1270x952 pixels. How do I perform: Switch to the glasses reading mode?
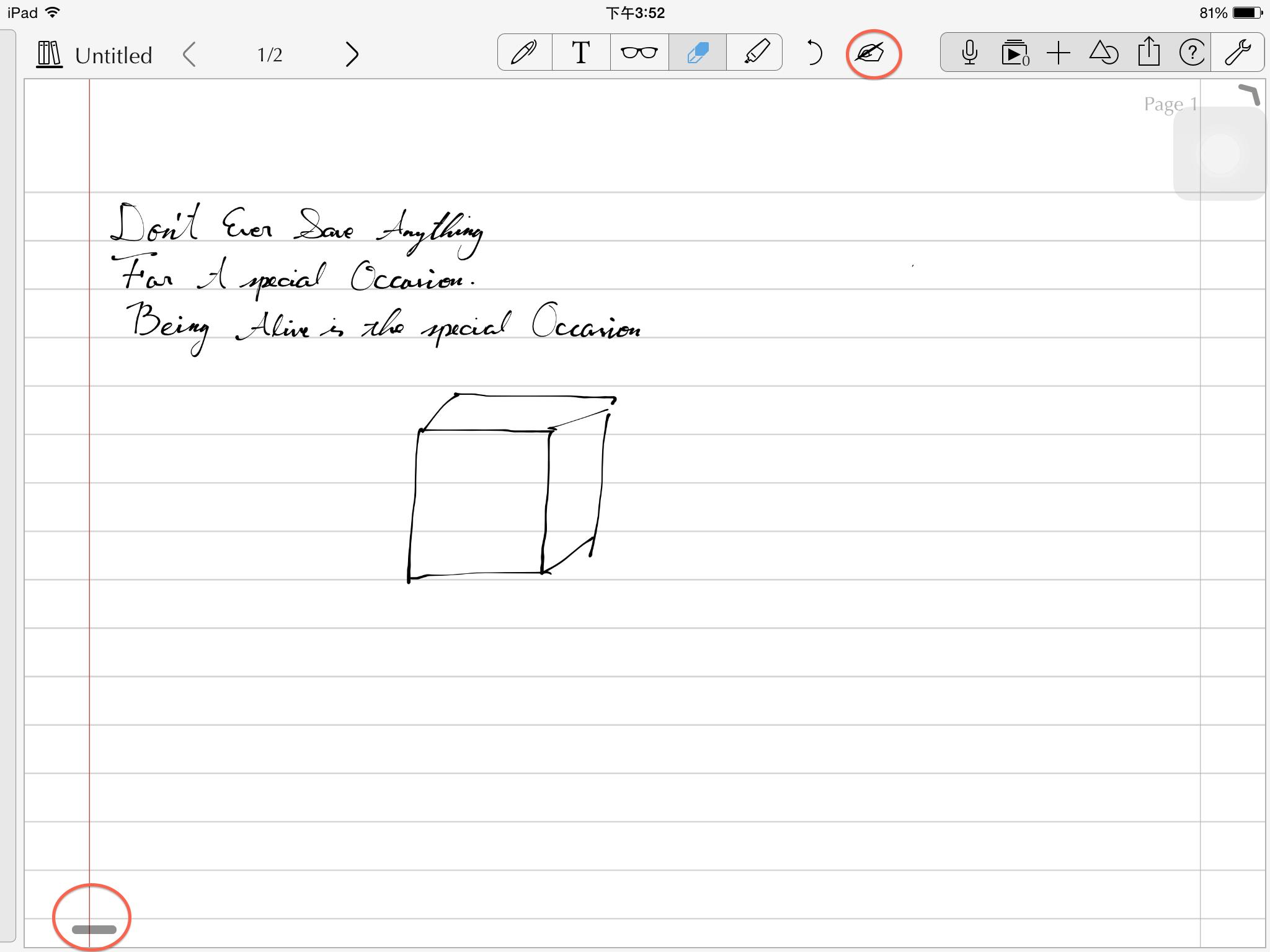point(639,53)
